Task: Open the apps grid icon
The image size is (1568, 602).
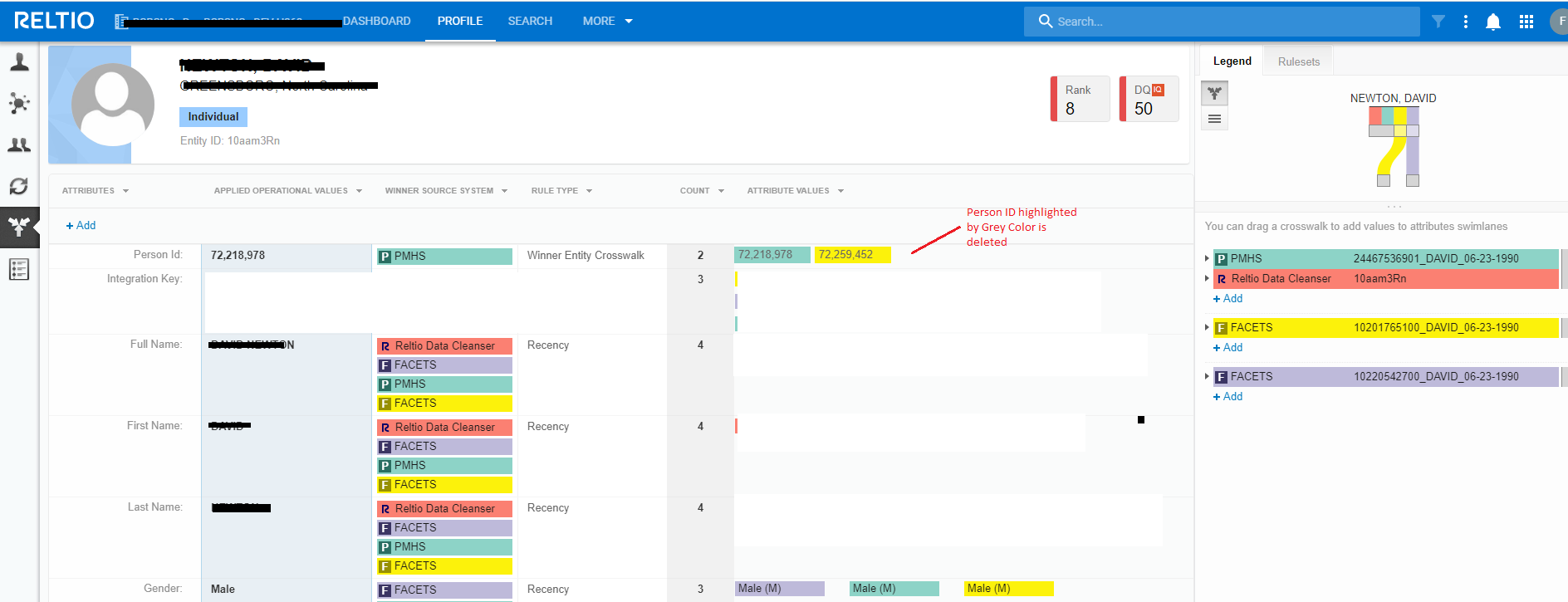Action: point(1526,22)
